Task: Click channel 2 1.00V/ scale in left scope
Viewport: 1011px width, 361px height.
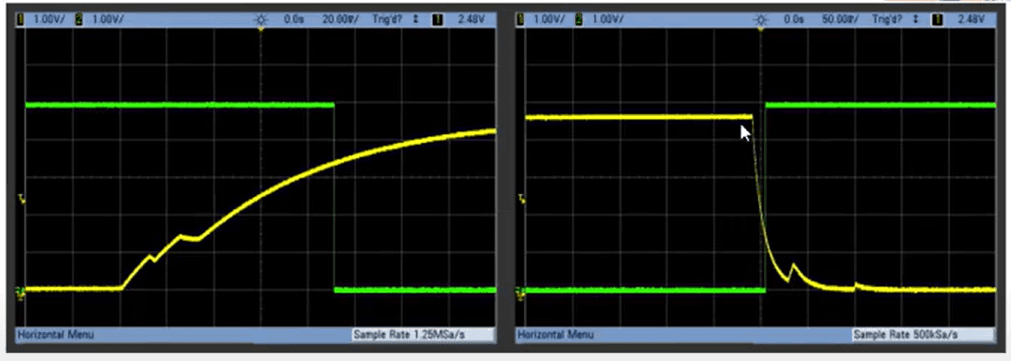Action: click(x=108, y=20)
